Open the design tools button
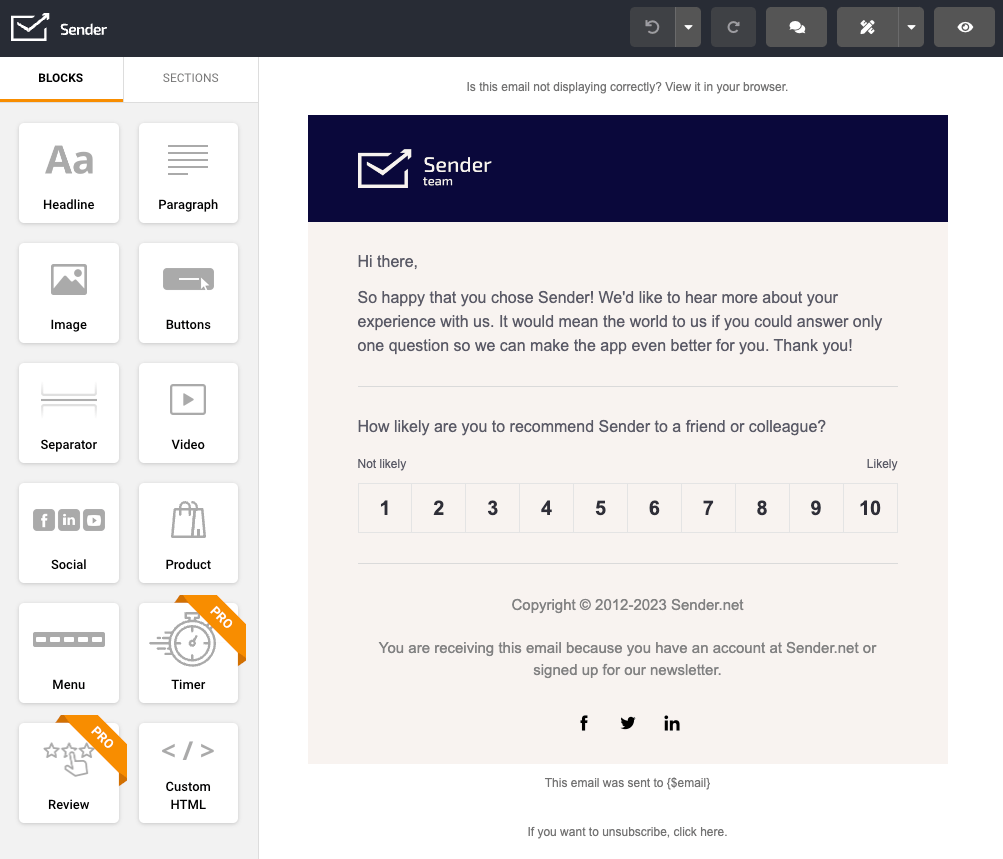 867,27
